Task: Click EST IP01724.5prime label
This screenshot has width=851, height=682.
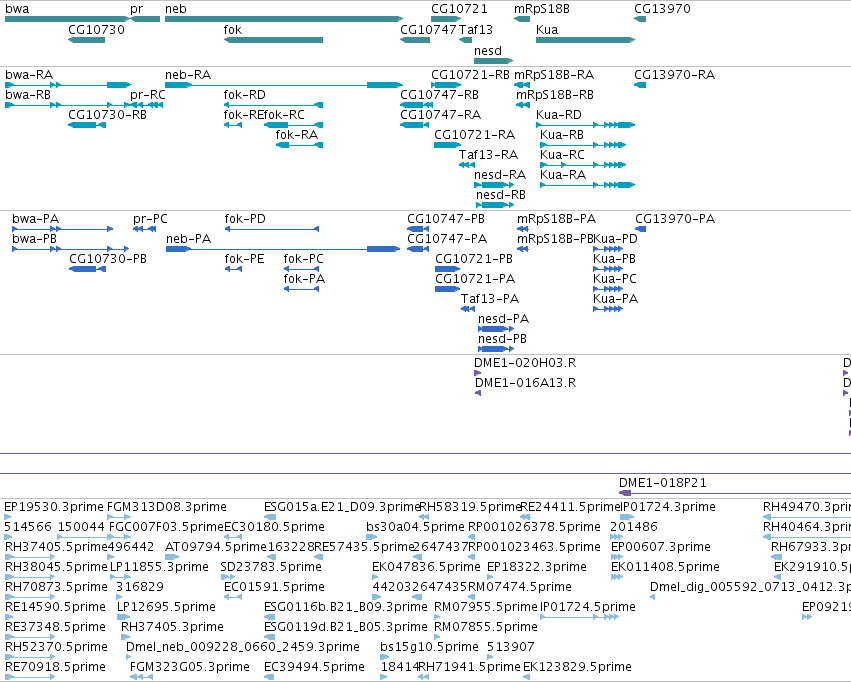Action: coord(588,607)
